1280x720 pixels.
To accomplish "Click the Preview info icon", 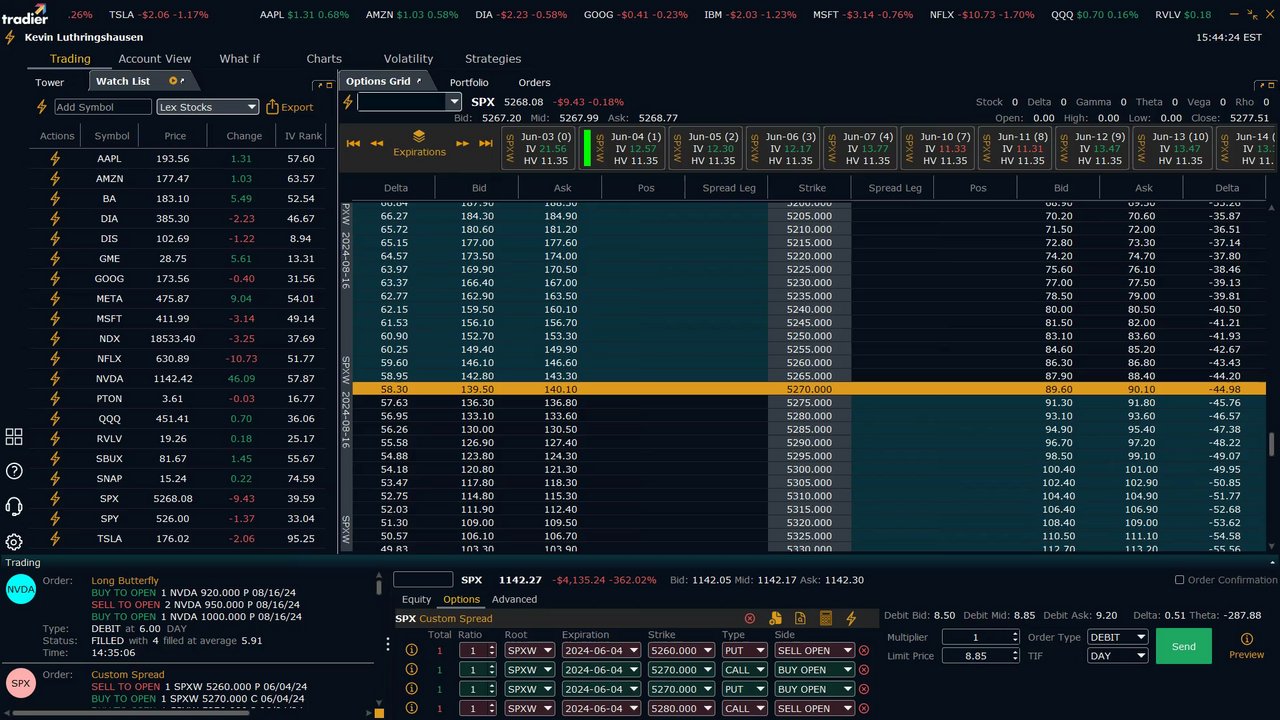I will point(1247,639).
